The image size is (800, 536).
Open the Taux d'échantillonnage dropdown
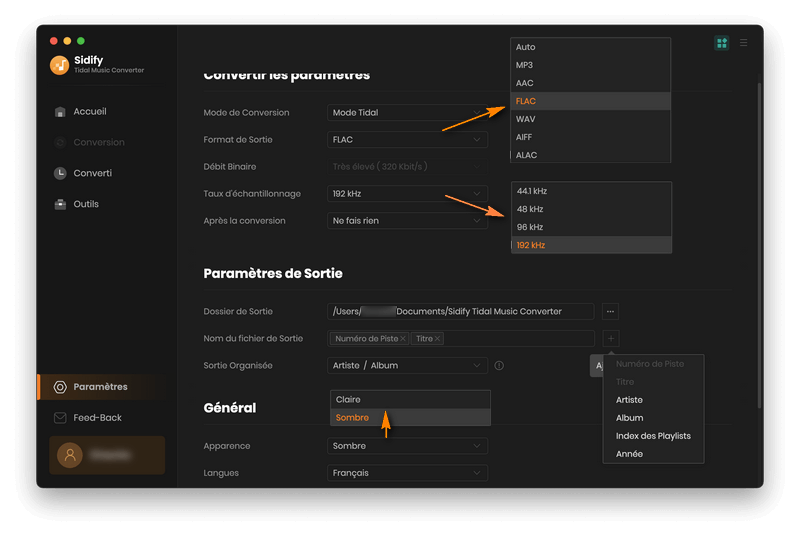408,193
